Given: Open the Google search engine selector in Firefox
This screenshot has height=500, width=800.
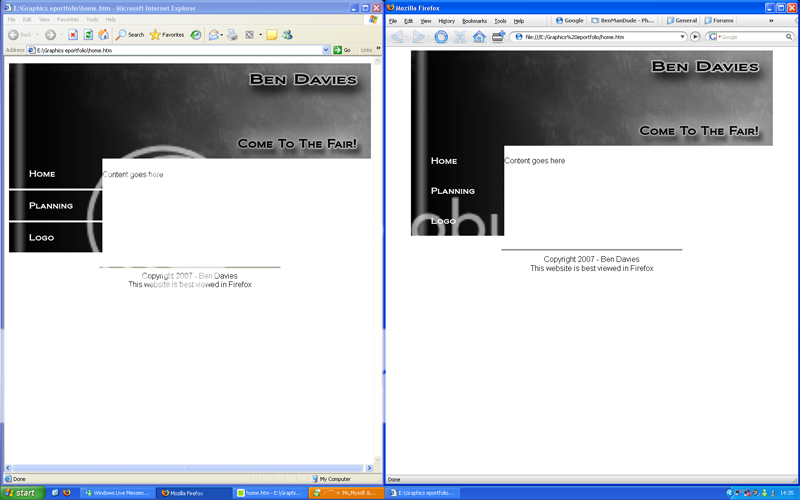Looking at the screenshot, I should pos(713,37).
